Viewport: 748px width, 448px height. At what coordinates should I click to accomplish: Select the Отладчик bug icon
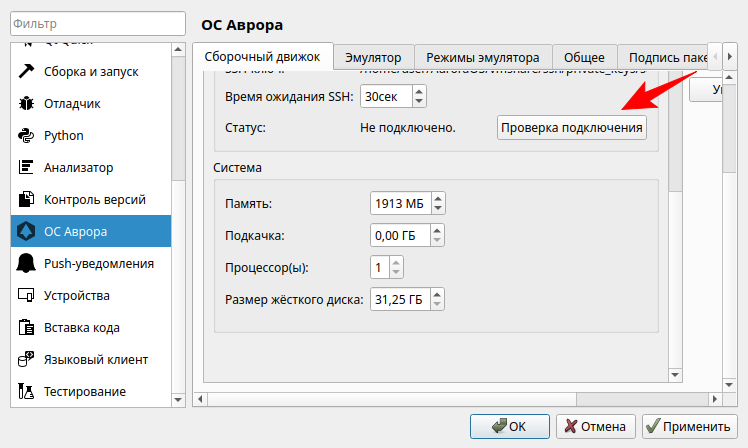[26, 103]
